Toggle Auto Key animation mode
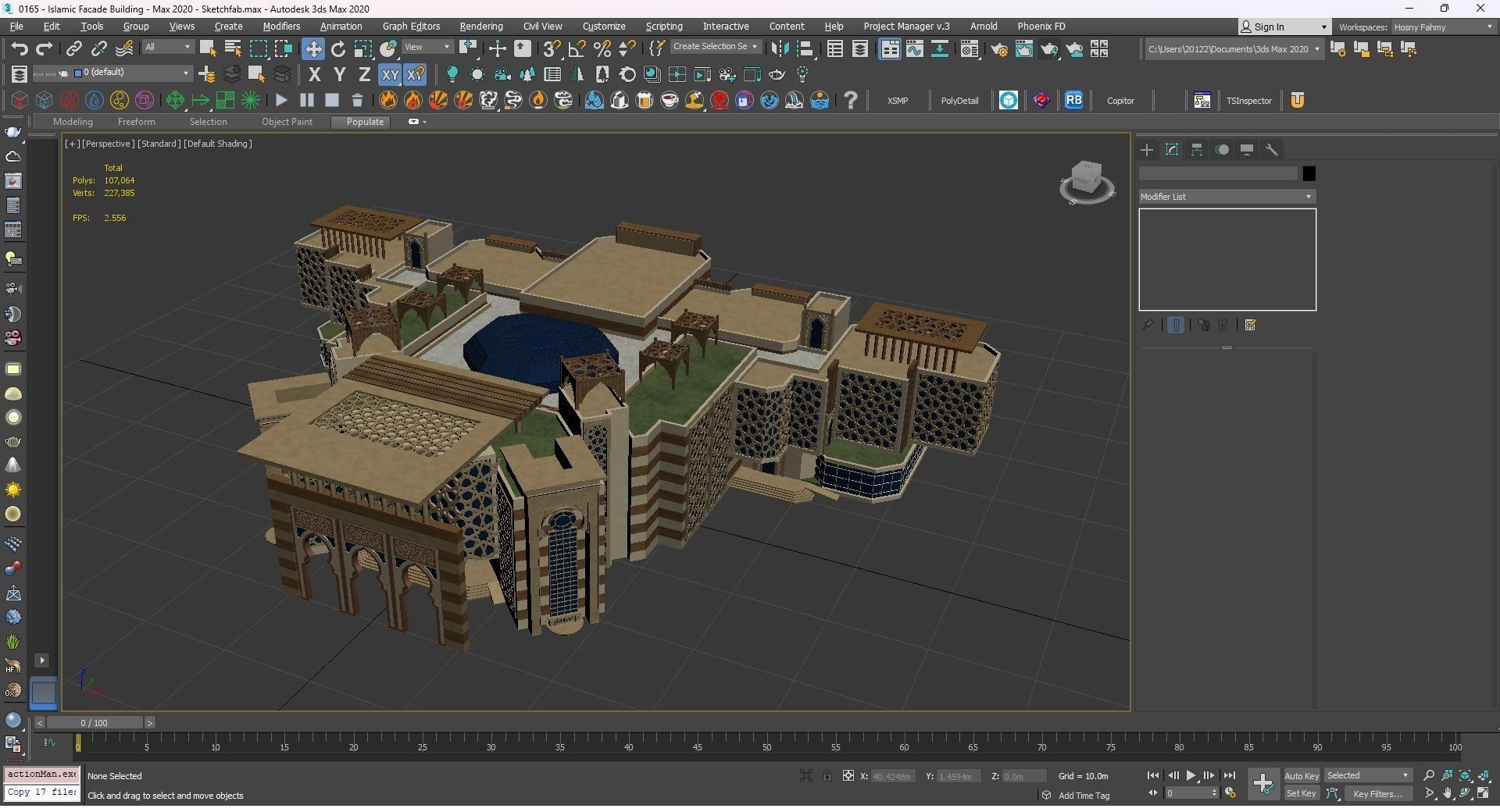Screen dimensions: 1500x812 tap(1302, 775)
